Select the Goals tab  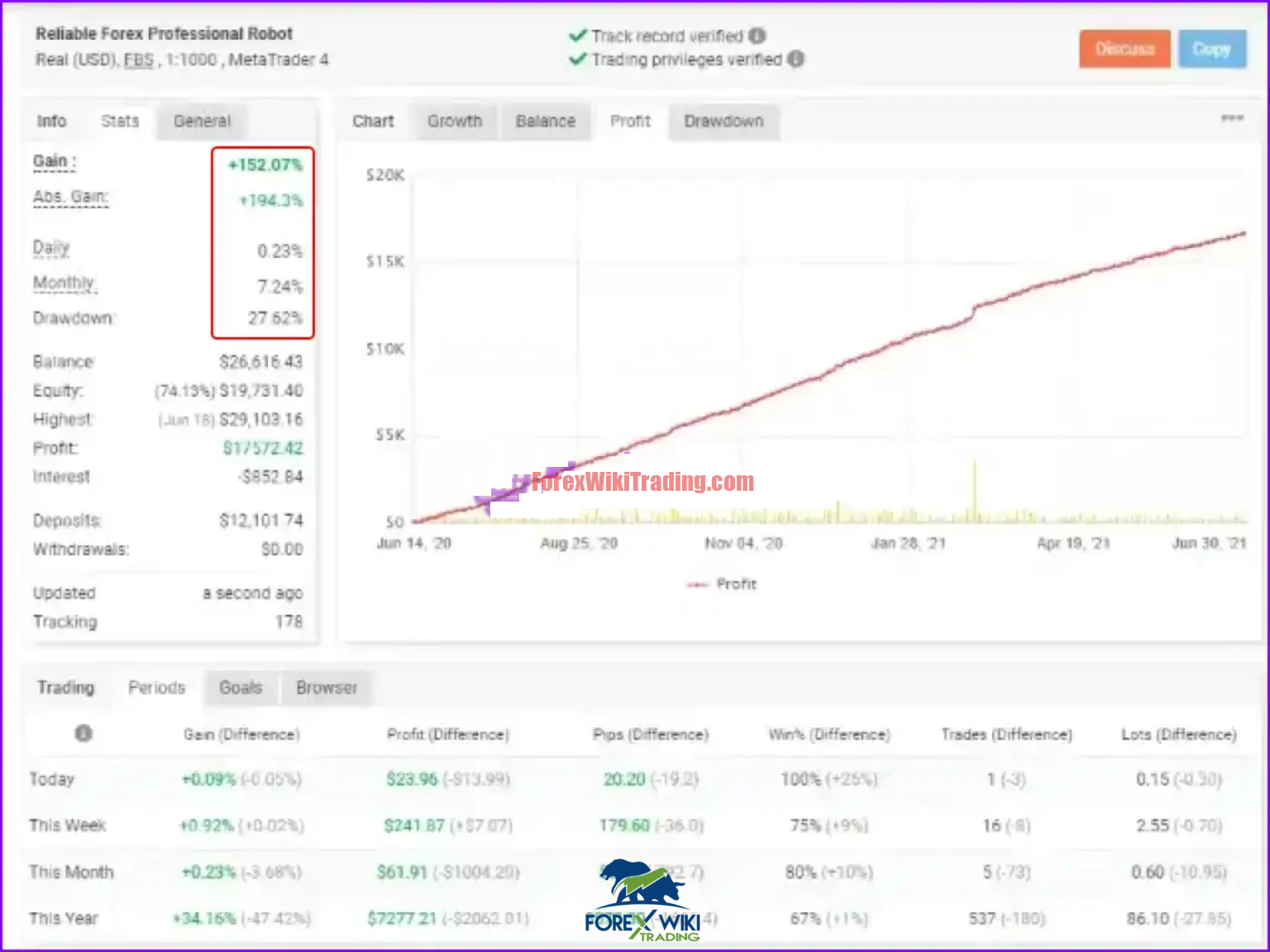coord(241,688)
